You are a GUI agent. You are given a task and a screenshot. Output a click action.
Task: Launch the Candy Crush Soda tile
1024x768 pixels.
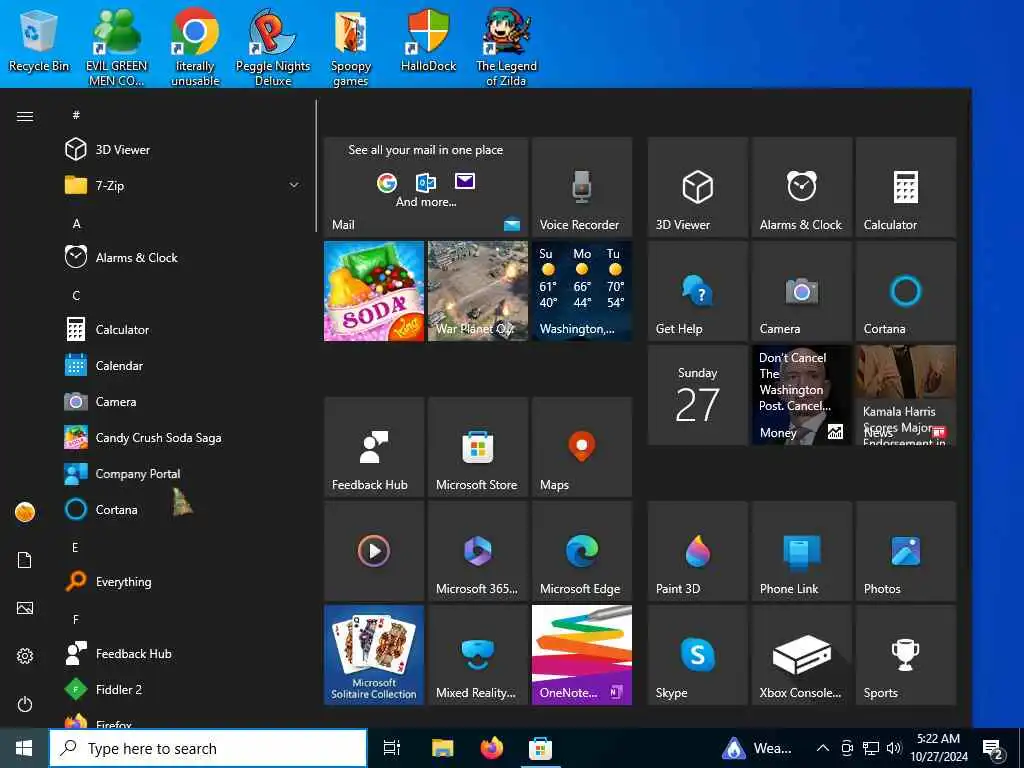[x=374, y=291]
